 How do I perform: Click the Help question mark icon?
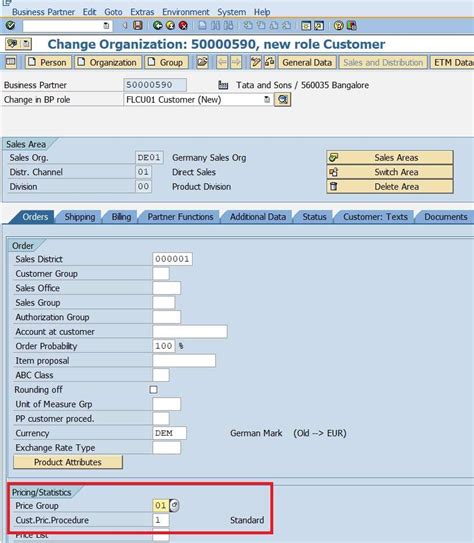(338, 26)
